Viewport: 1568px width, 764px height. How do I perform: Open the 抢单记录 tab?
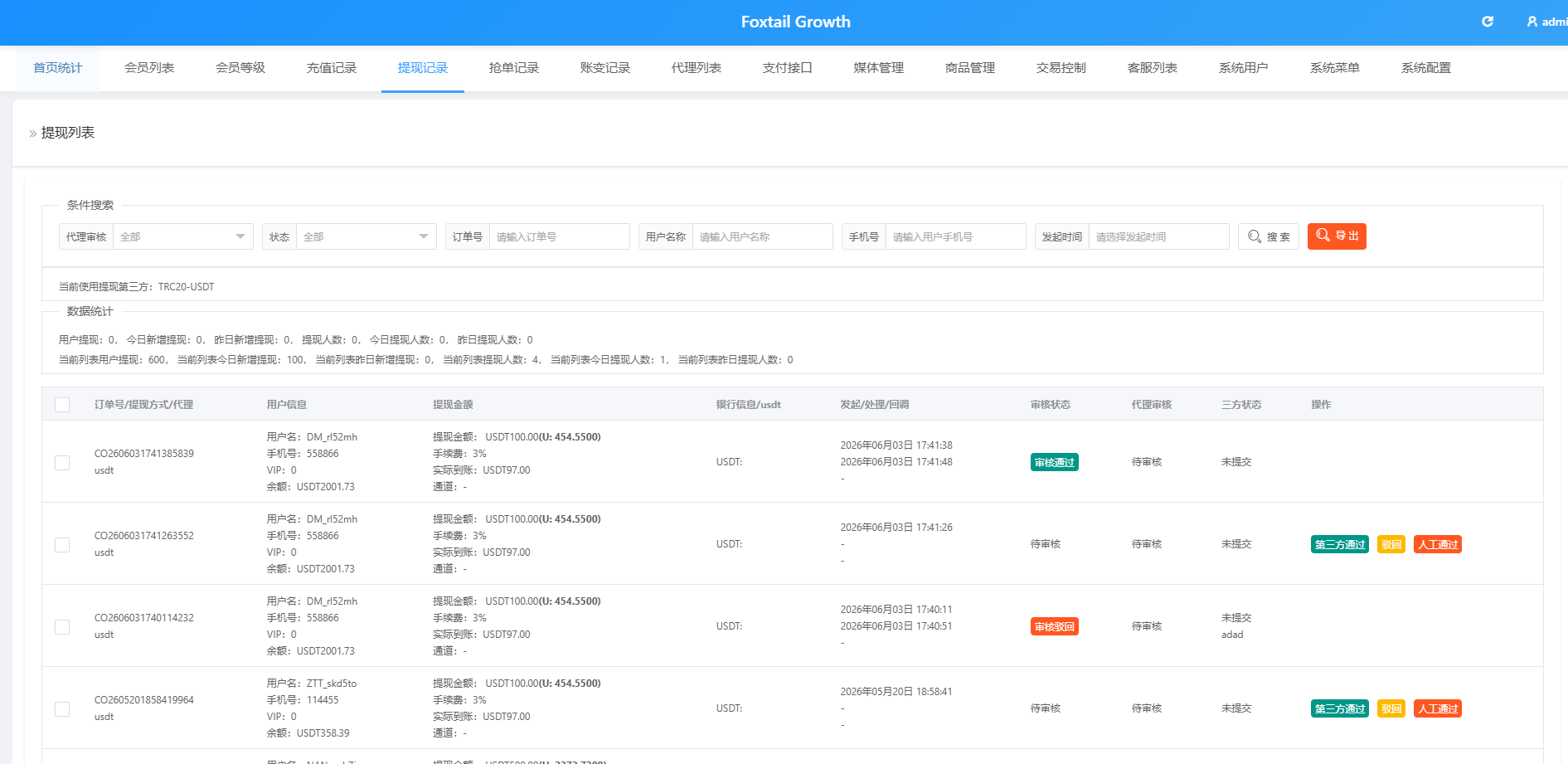514,68
